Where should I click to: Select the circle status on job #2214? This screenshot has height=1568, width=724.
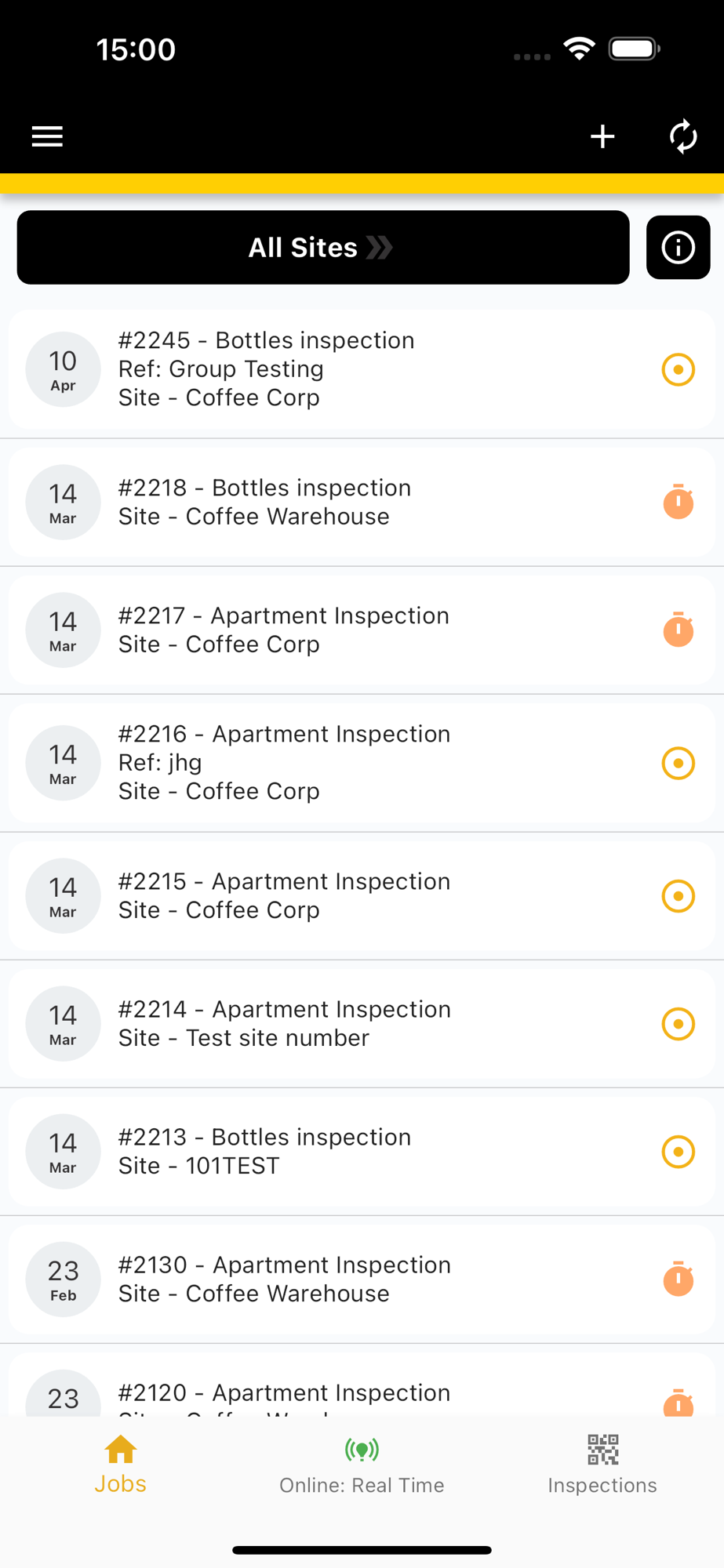tap(679, 1024)
